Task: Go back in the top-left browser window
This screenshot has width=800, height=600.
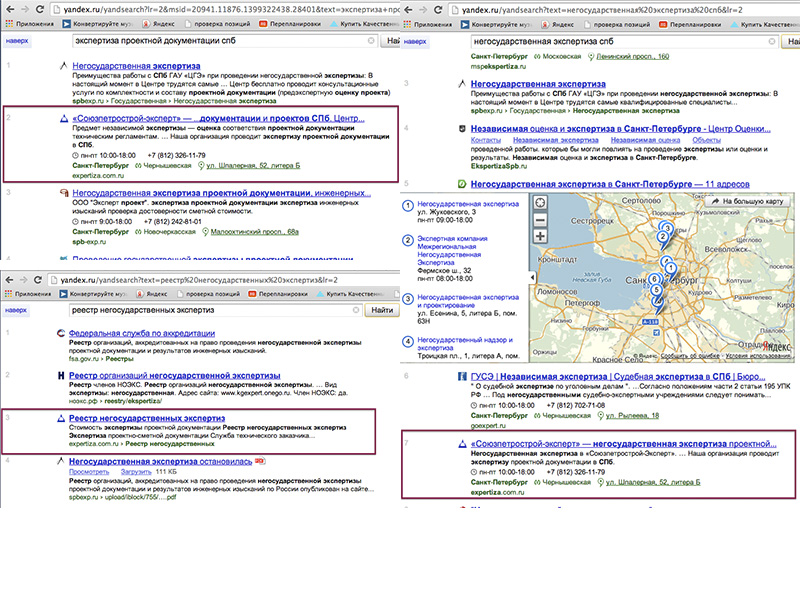Action: click(x=10, y=9)
